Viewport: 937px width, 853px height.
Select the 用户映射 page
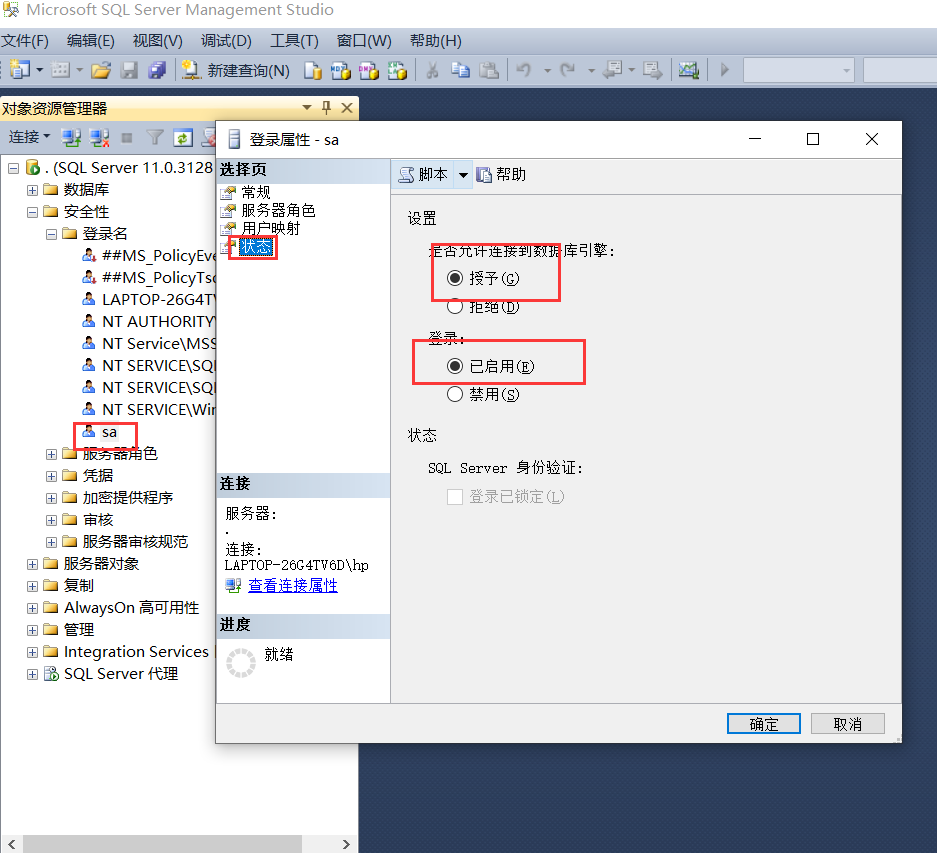coord(271,228)
